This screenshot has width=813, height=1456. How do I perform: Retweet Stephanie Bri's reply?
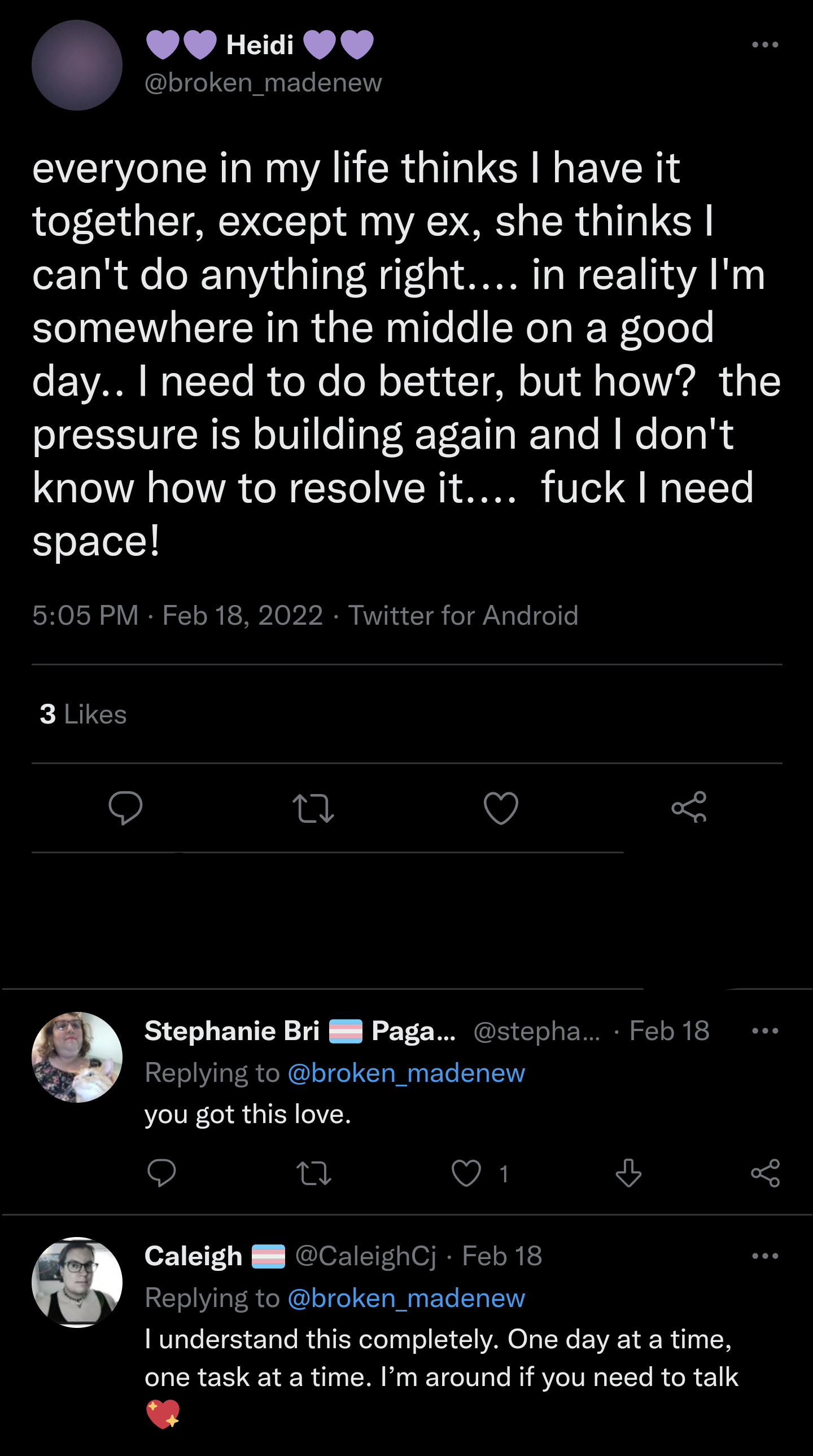pyautogui.click(x=314, y=1173)
